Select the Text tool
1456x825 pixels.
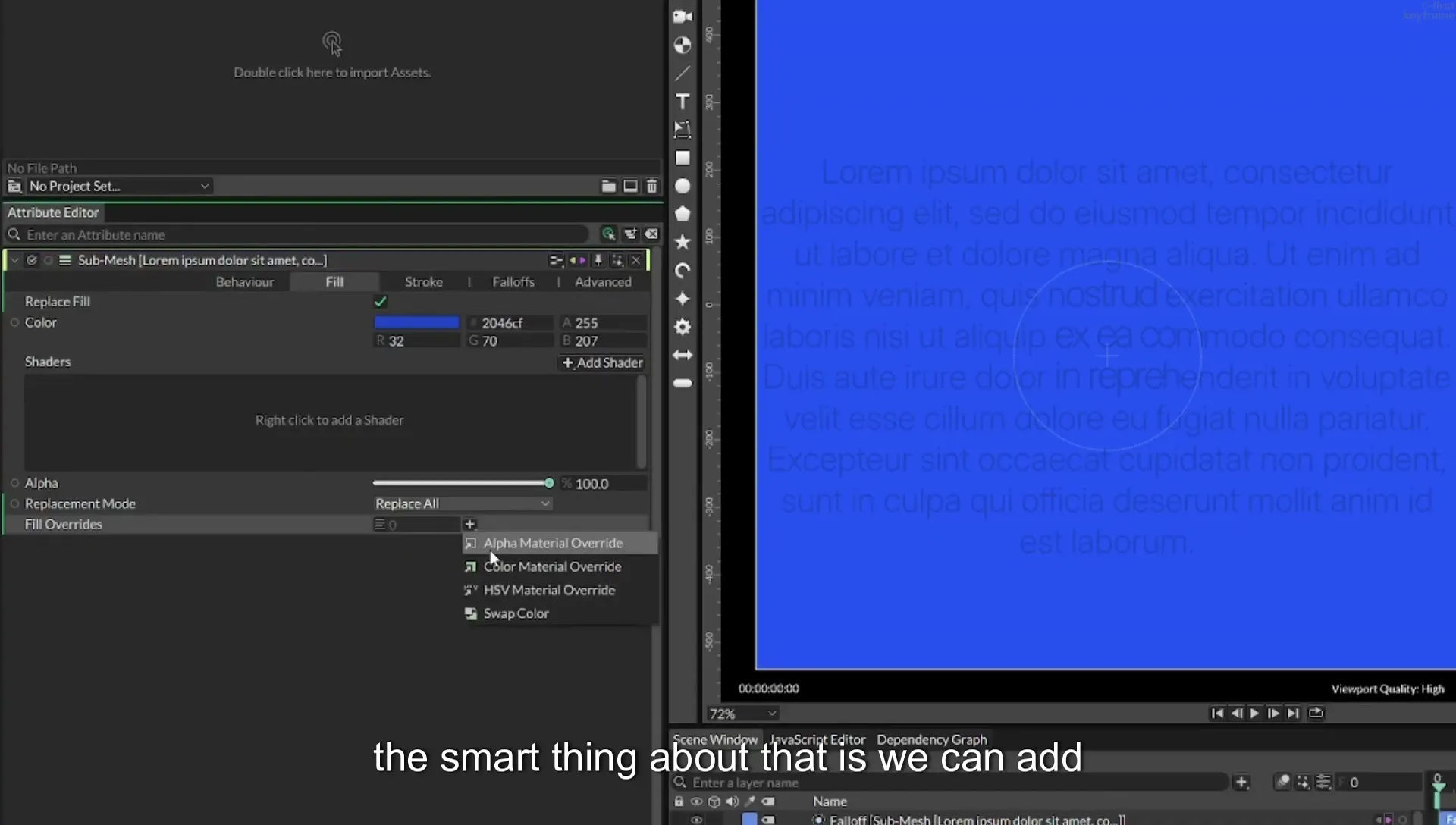tap(682, 102)
